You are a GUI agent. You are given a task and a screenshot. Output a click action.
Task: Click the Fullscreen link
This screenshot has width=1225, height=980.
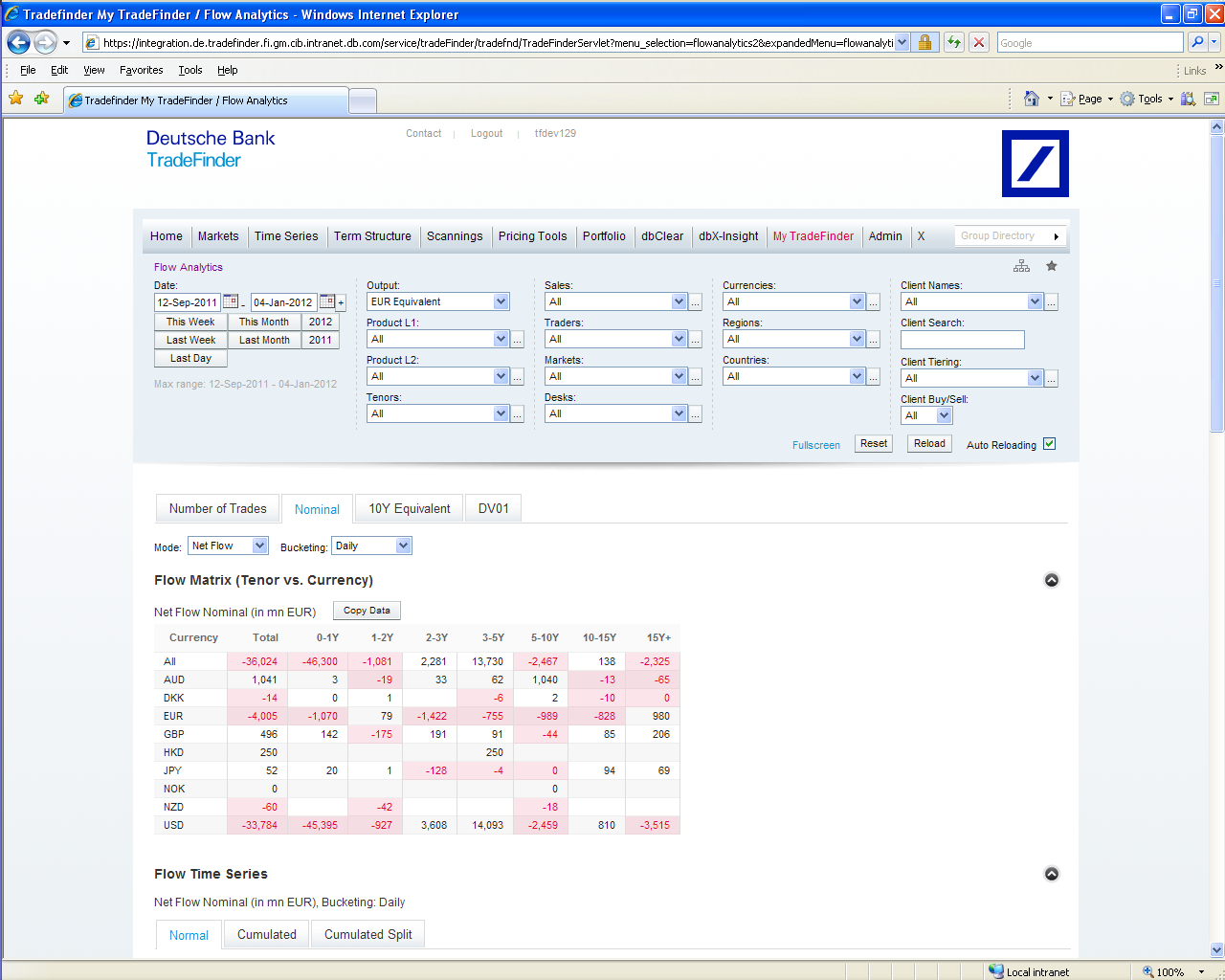point(815,445)
